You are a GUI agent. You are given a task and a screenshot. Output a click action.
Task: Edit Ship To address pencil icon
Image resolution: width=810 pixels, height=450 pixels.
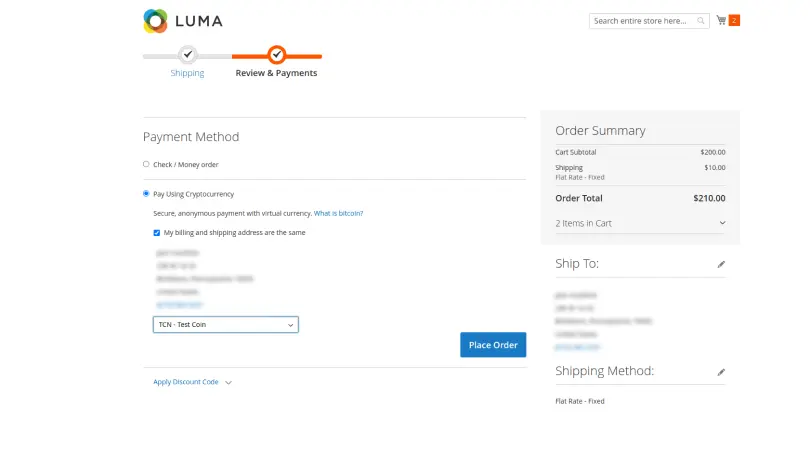(721, 264)
